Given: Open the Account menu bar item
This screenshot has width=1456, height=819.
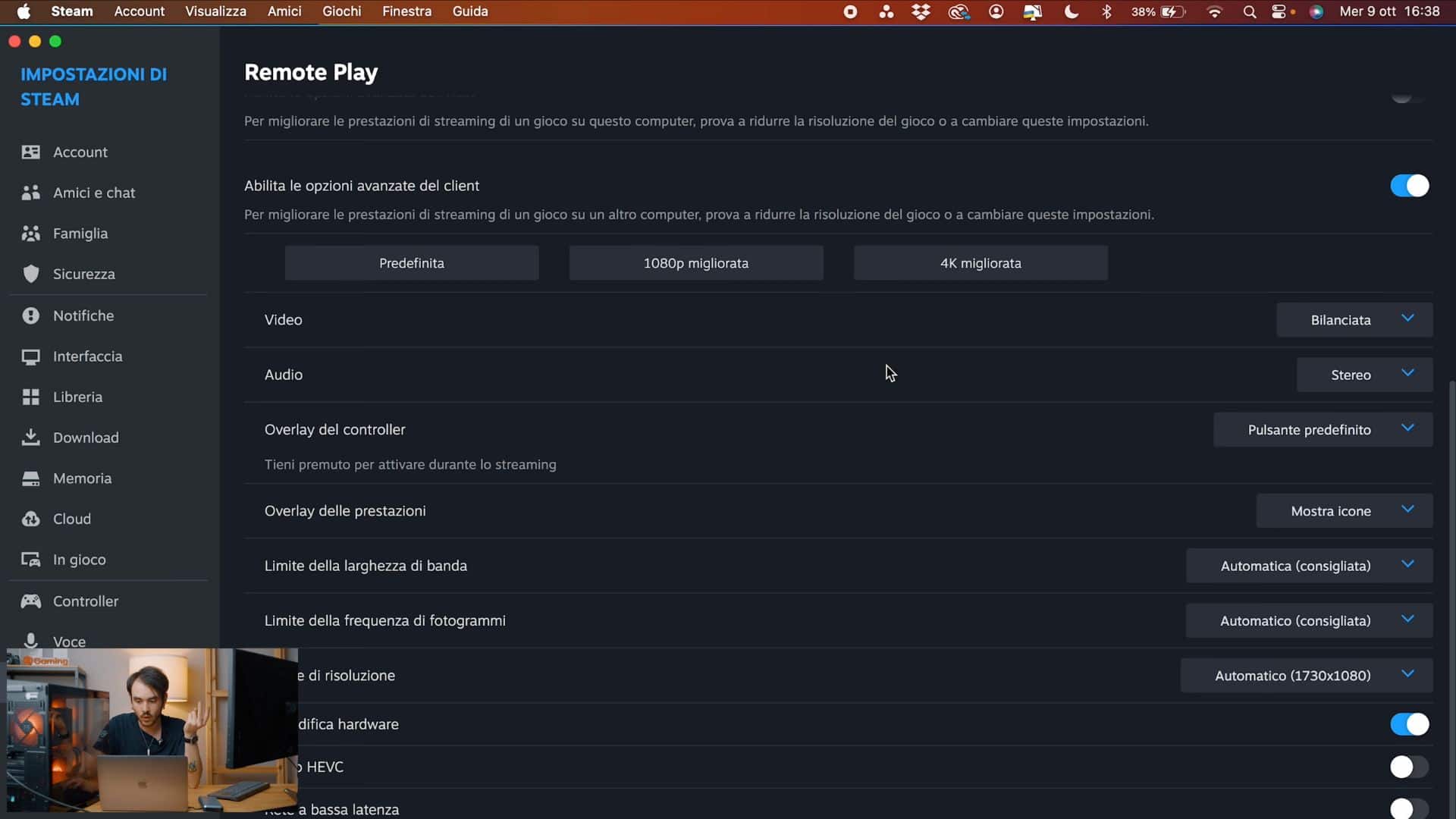Looking at the screenshot, I should click(140, 11).
